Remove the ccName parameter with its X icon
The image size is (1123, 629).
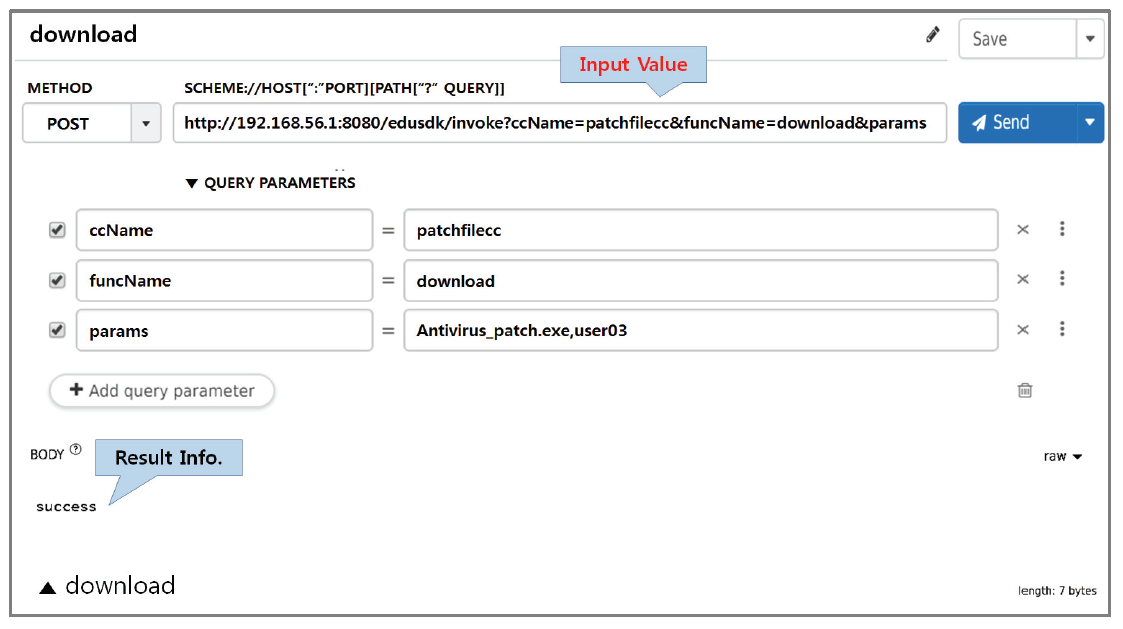tap(1023, 230)
